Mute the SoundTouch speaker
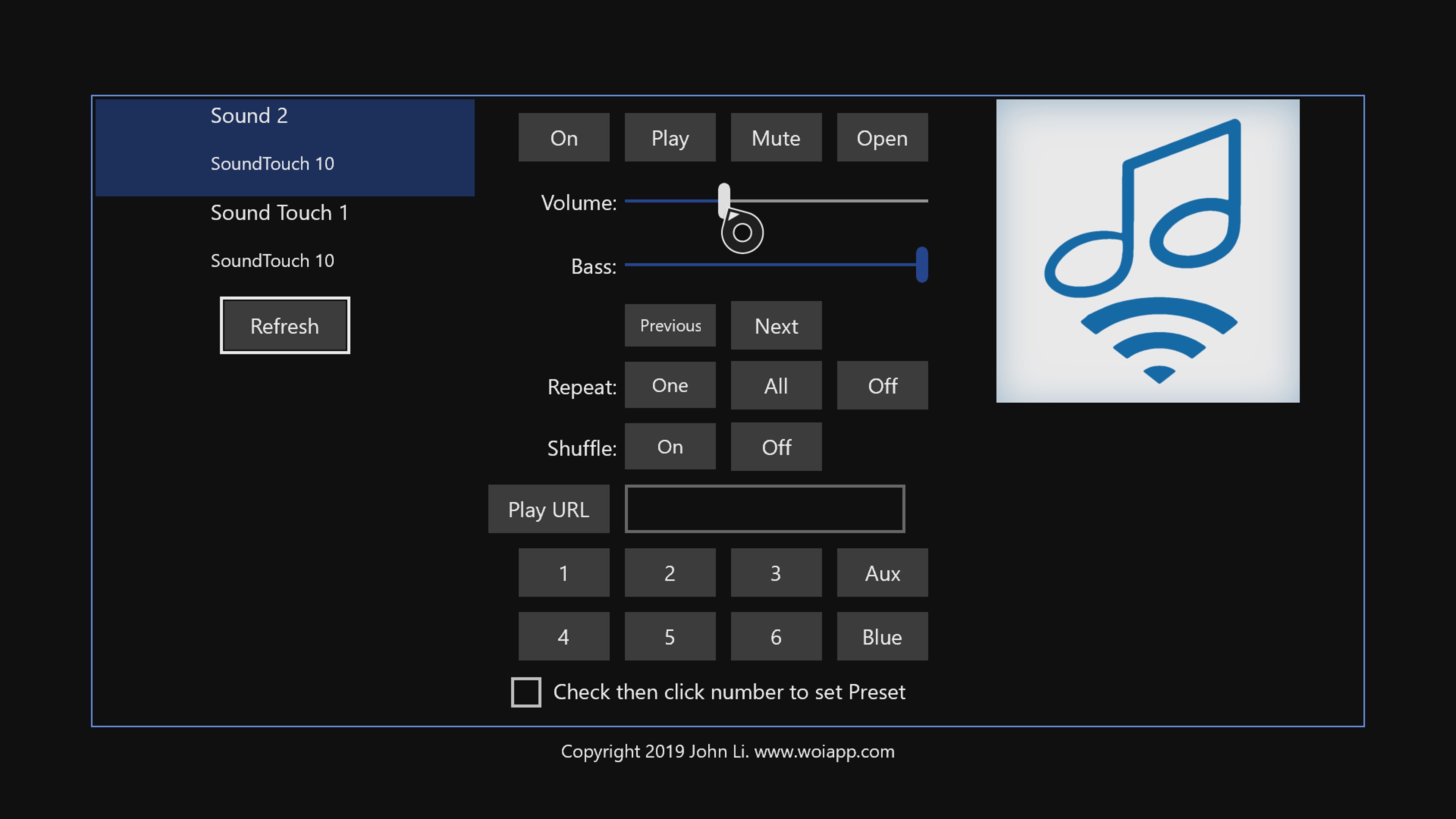This screenshot has width=1456, height=819. coord(775,137)
